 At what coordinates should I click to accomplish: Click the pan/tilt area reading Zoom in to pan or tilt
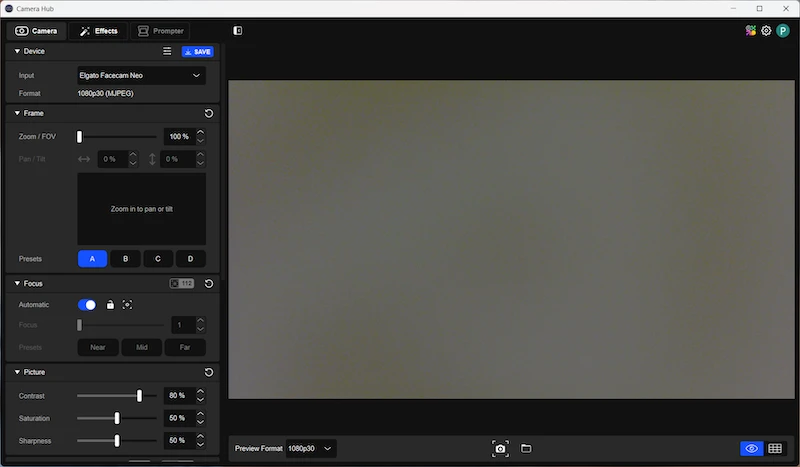pos(141,209)
